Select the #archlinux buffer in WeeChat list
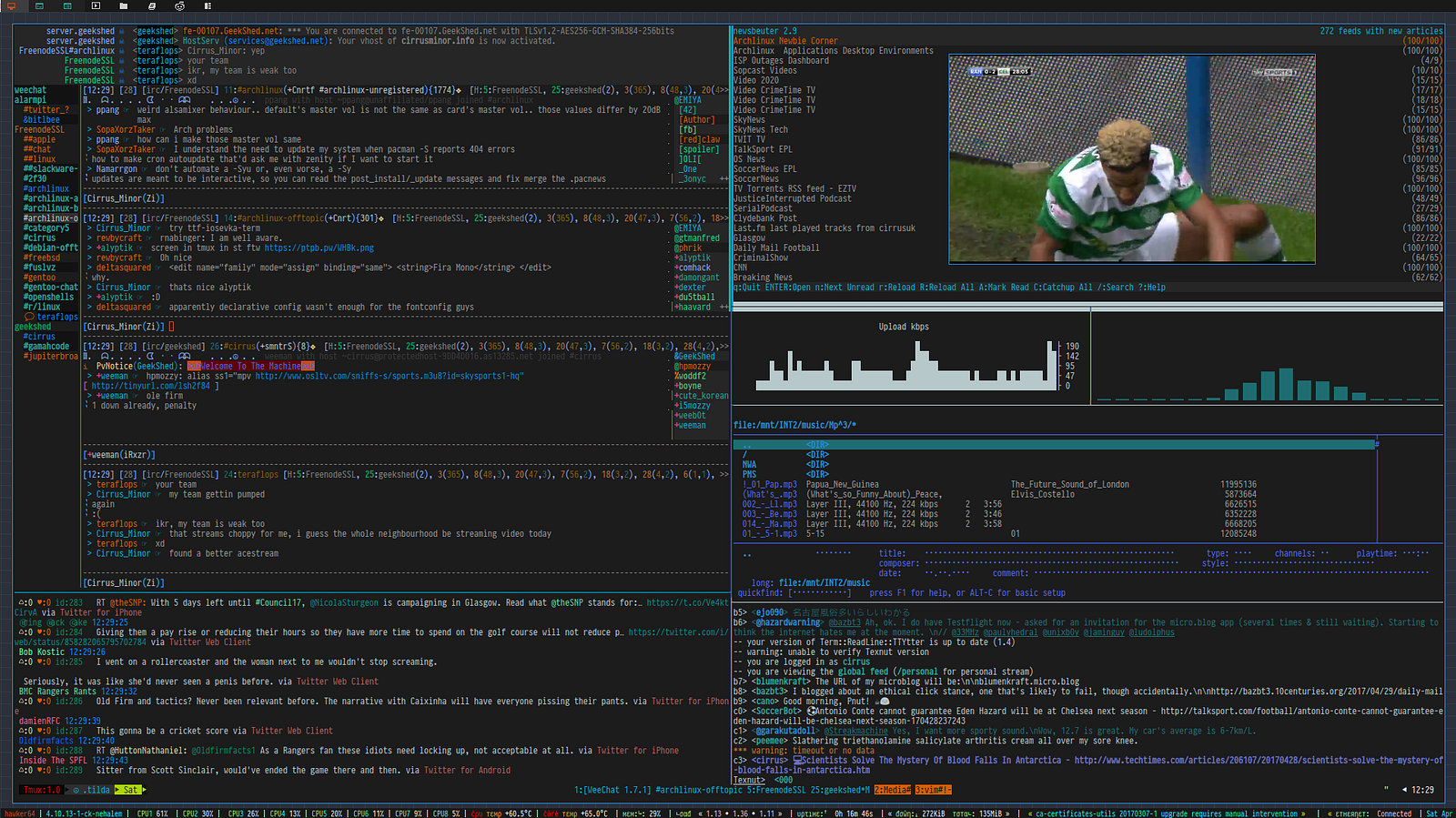1456x818 pixels. (46, 188)
